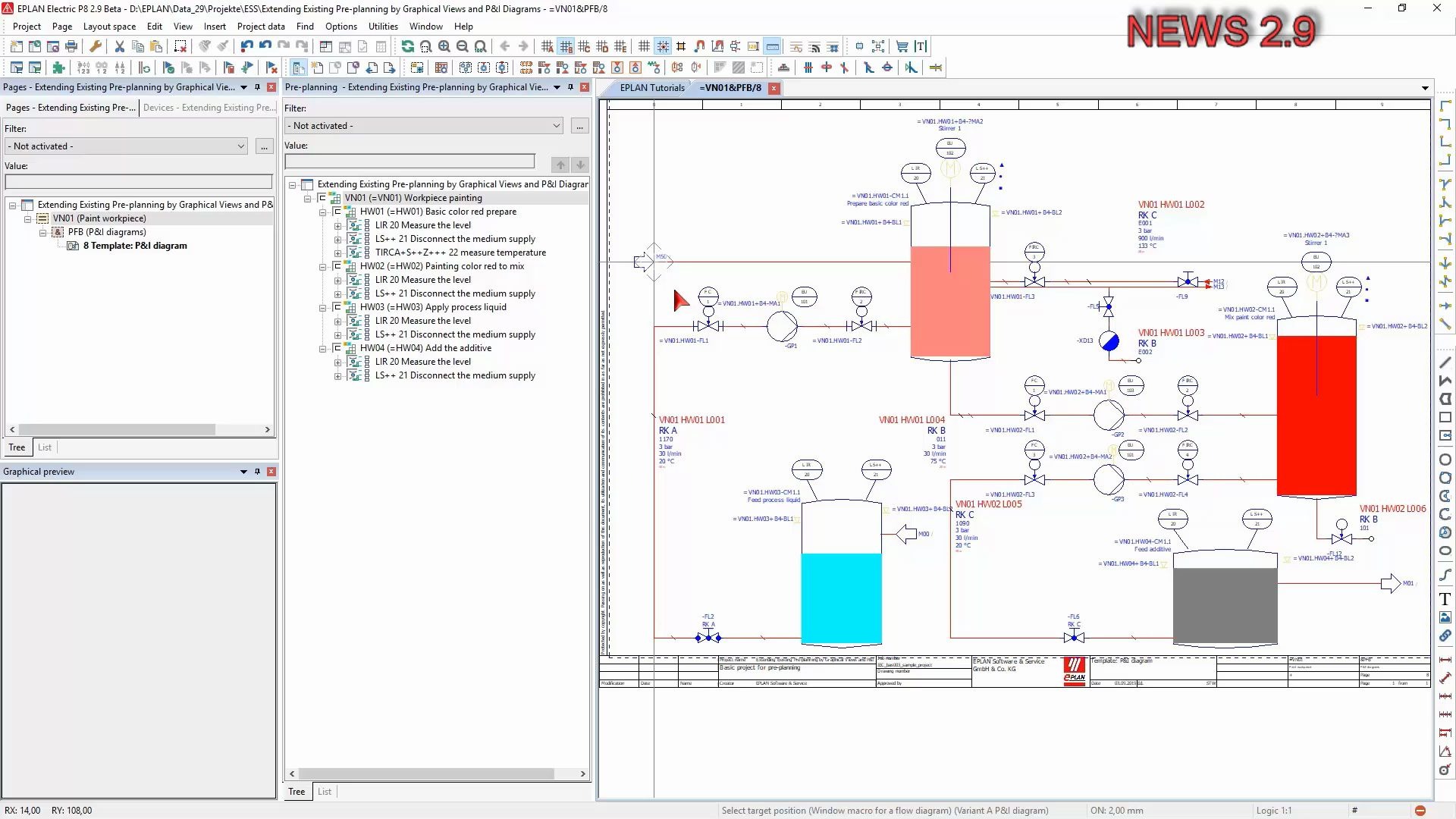Toggle Grid A size button
Image resolution: width=1456 pixels, height=819 pixels.
pos(548,46)
